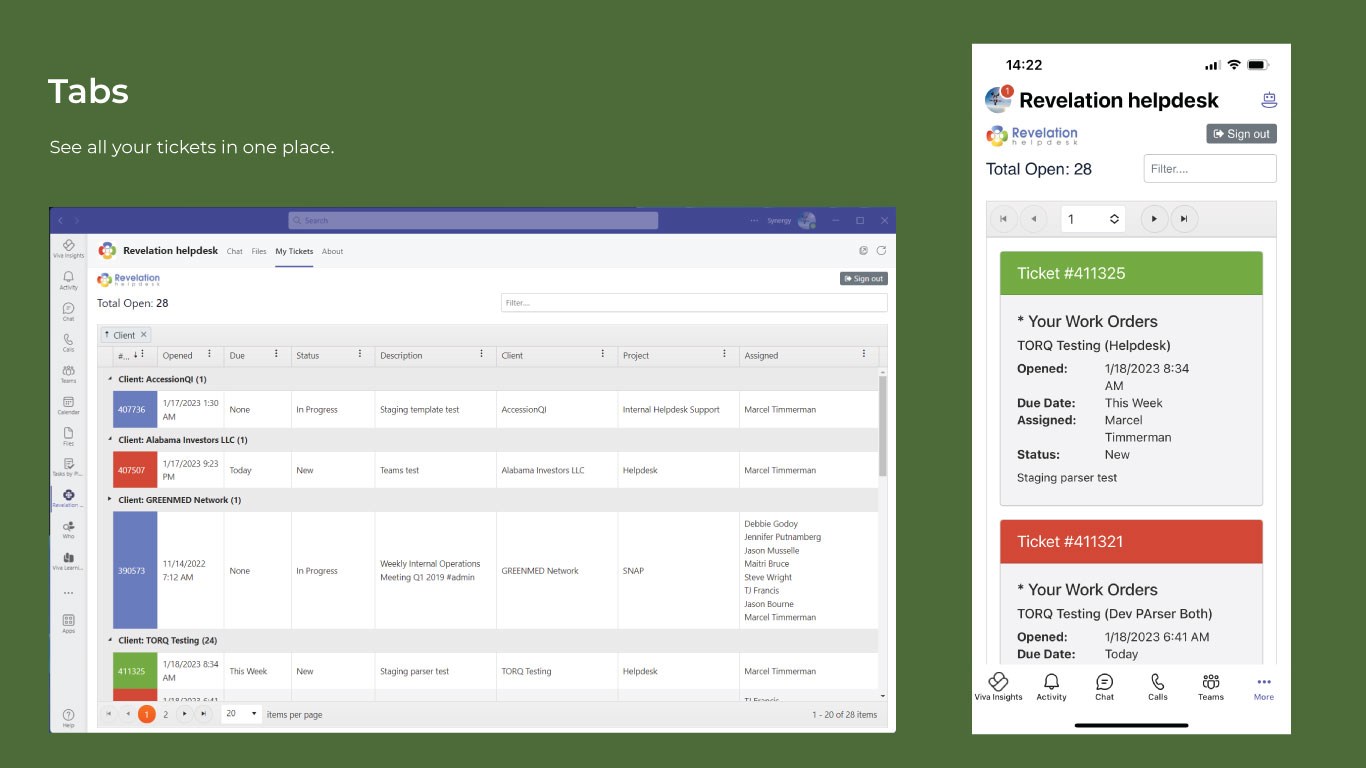Open Help in desktop sidebar
This screenshot has width=1366, height=768.
pyautogui.click(x=68, y=717)
